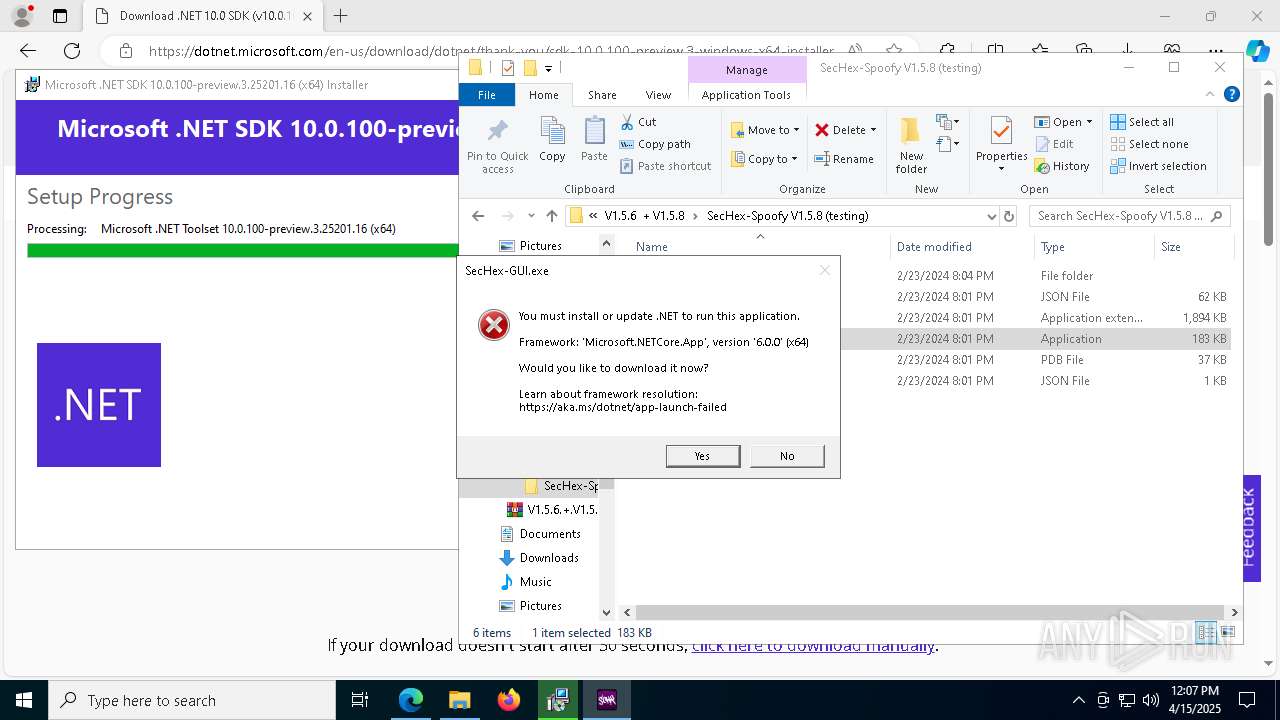This screenshot has height=720, width=1280.
Task: Open Firefox from the taskbar
Action: coord(509,700)
